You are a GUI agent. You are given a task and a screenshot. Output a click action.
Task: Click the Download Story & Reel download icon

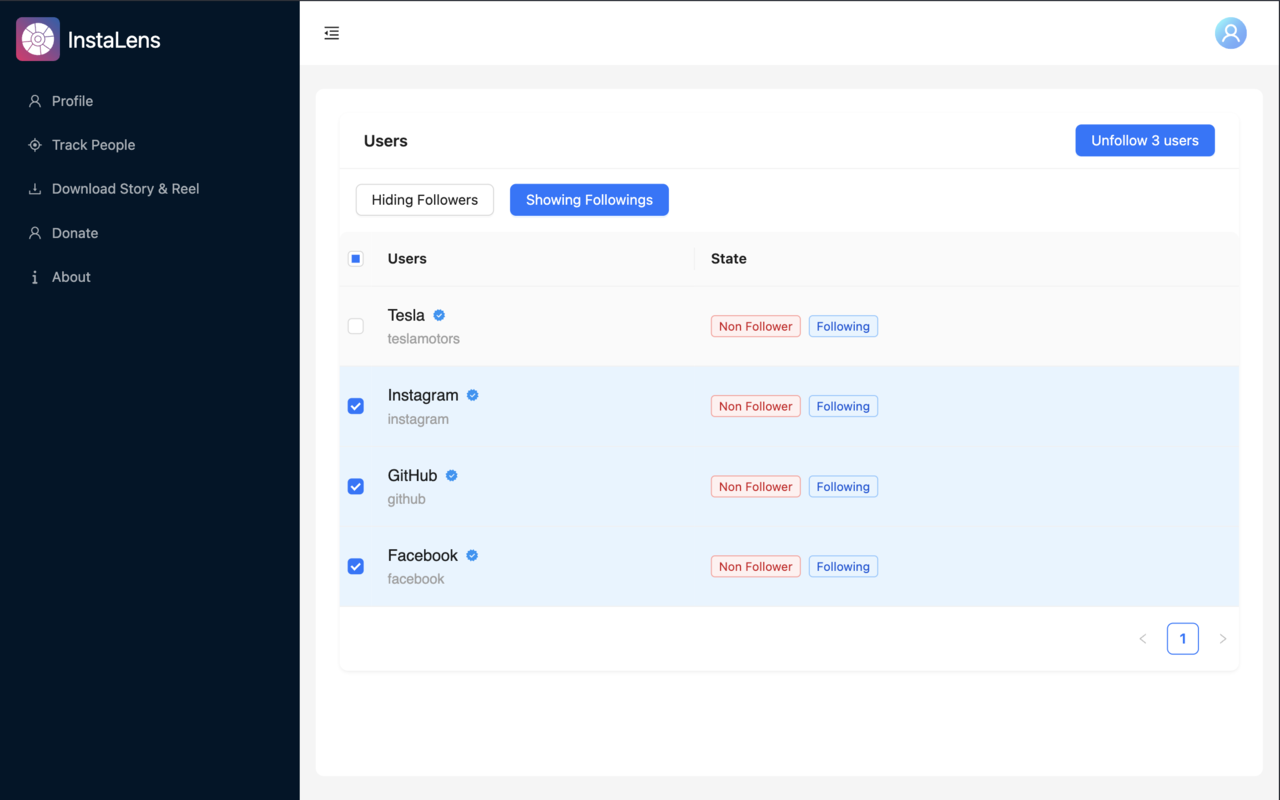[35, 189]
